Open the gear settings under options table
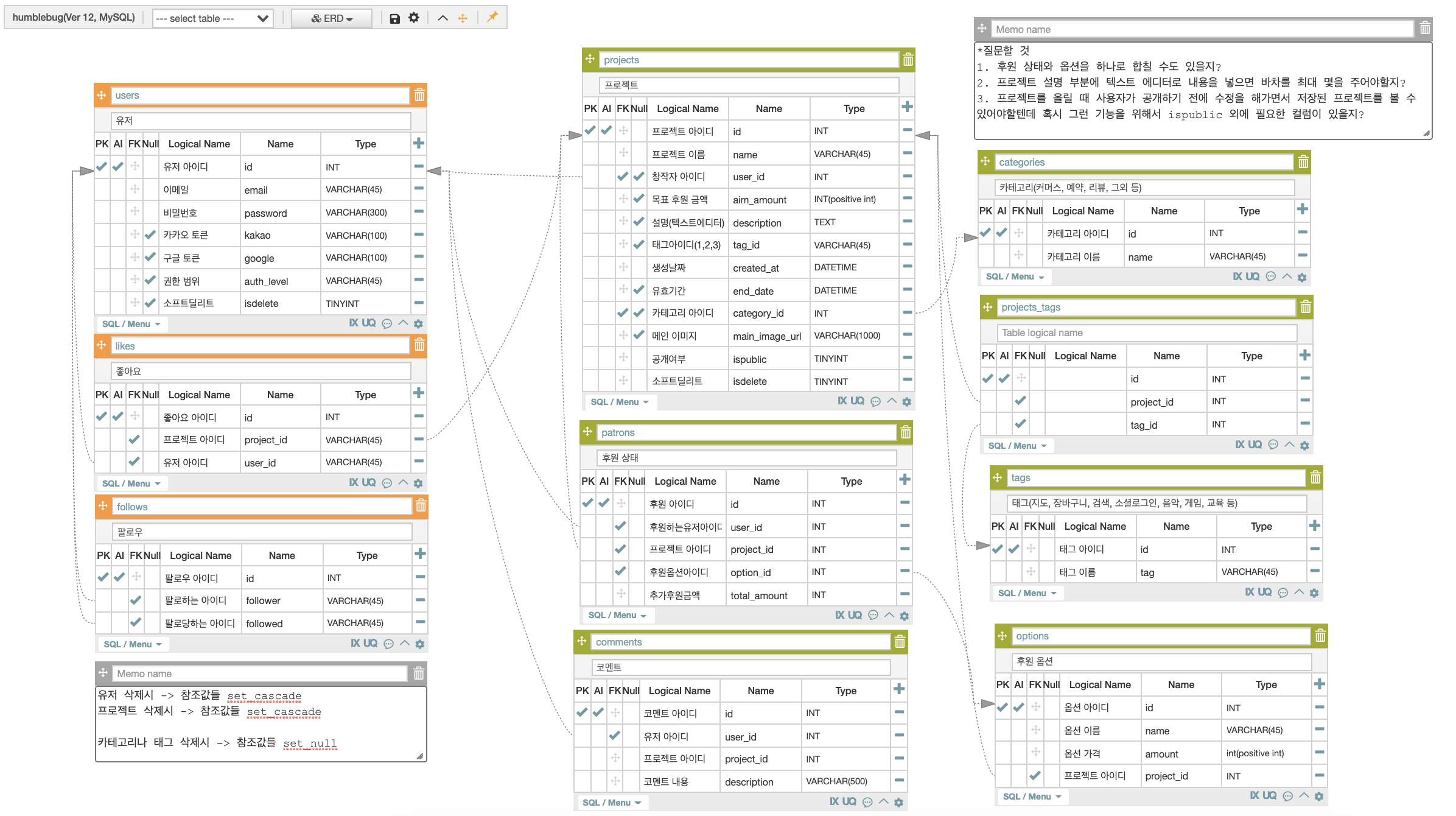 tap(1319, 797)
